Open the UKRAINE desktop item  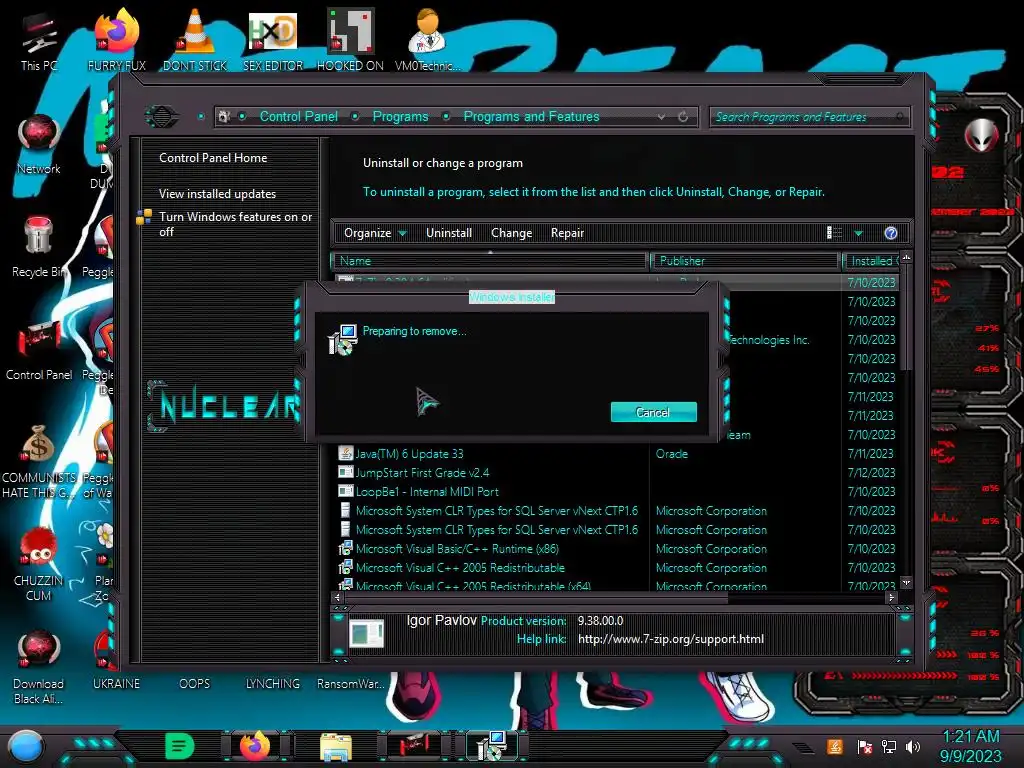117,683
